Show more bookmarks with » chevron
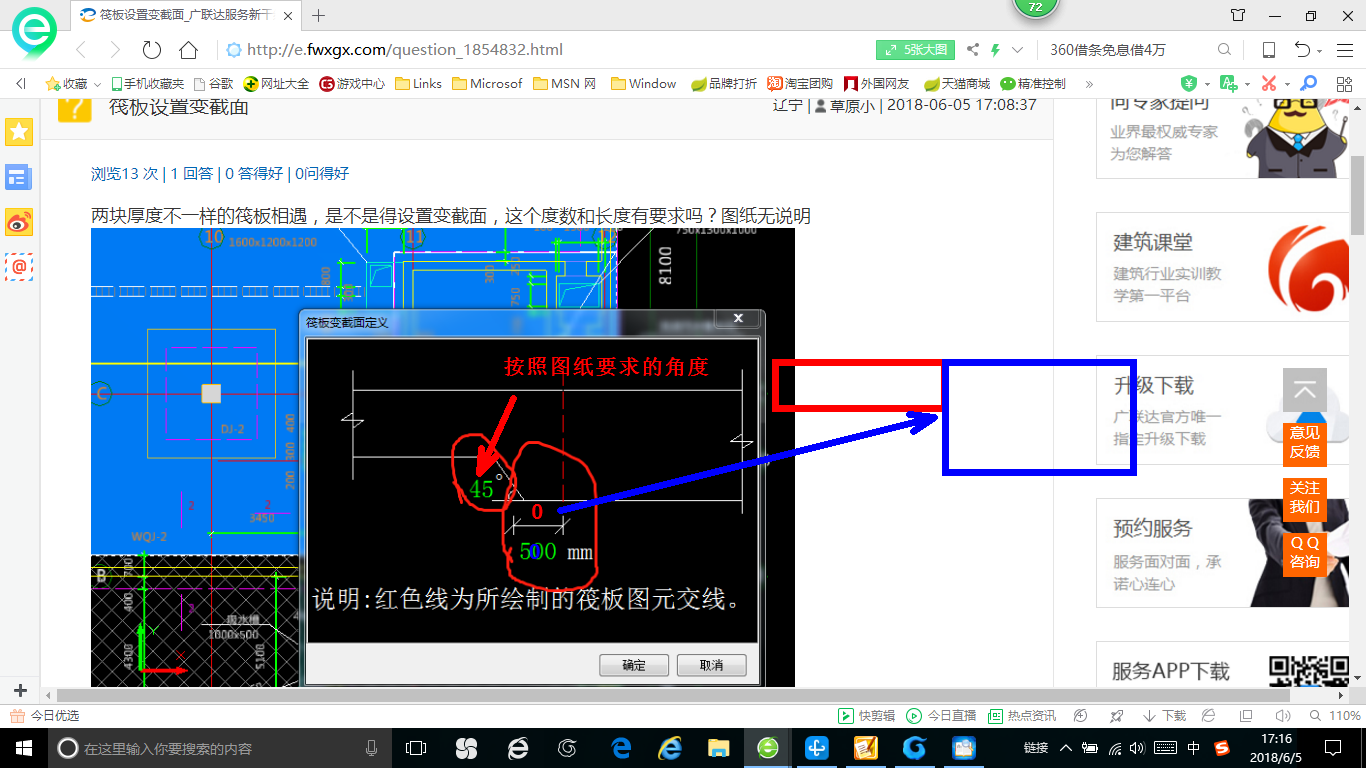1366x768 pixels. coord(1089,84)
